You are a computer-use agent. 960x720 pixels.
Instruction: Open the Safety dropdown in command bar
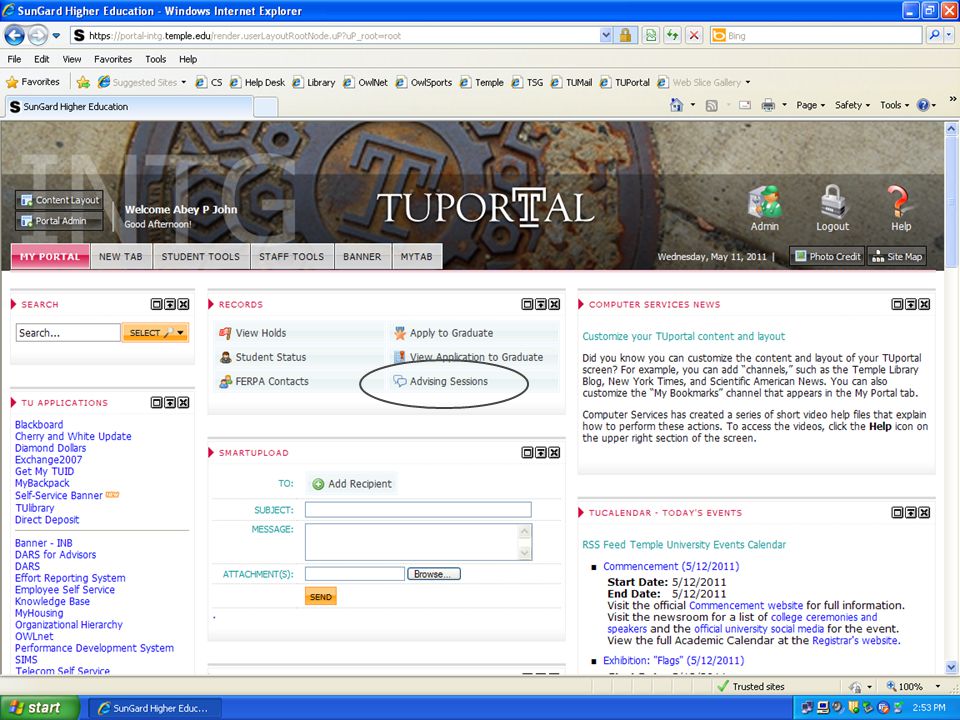852,105
